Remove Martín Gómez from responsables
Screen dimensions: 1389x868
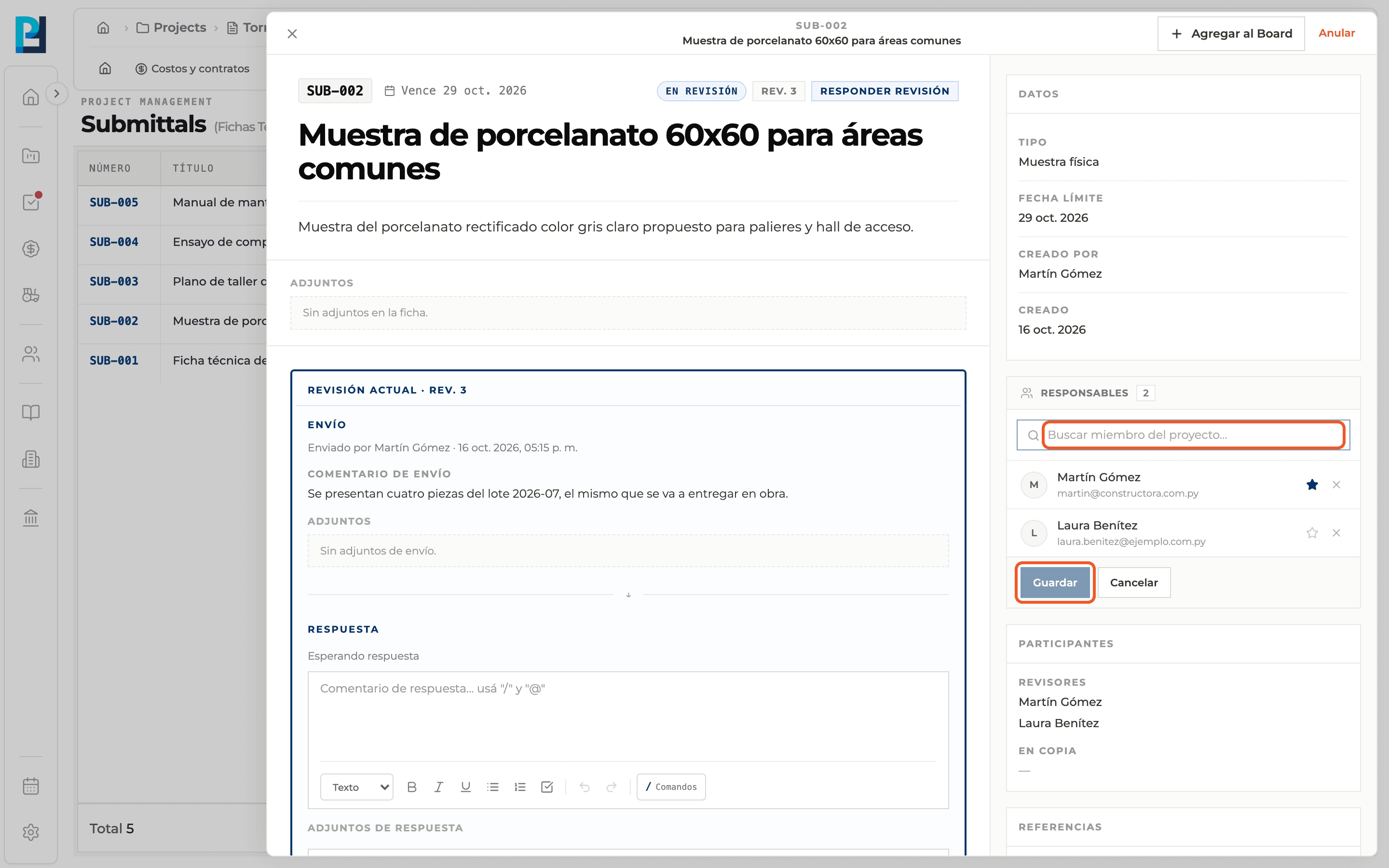tap(1336, 485)
